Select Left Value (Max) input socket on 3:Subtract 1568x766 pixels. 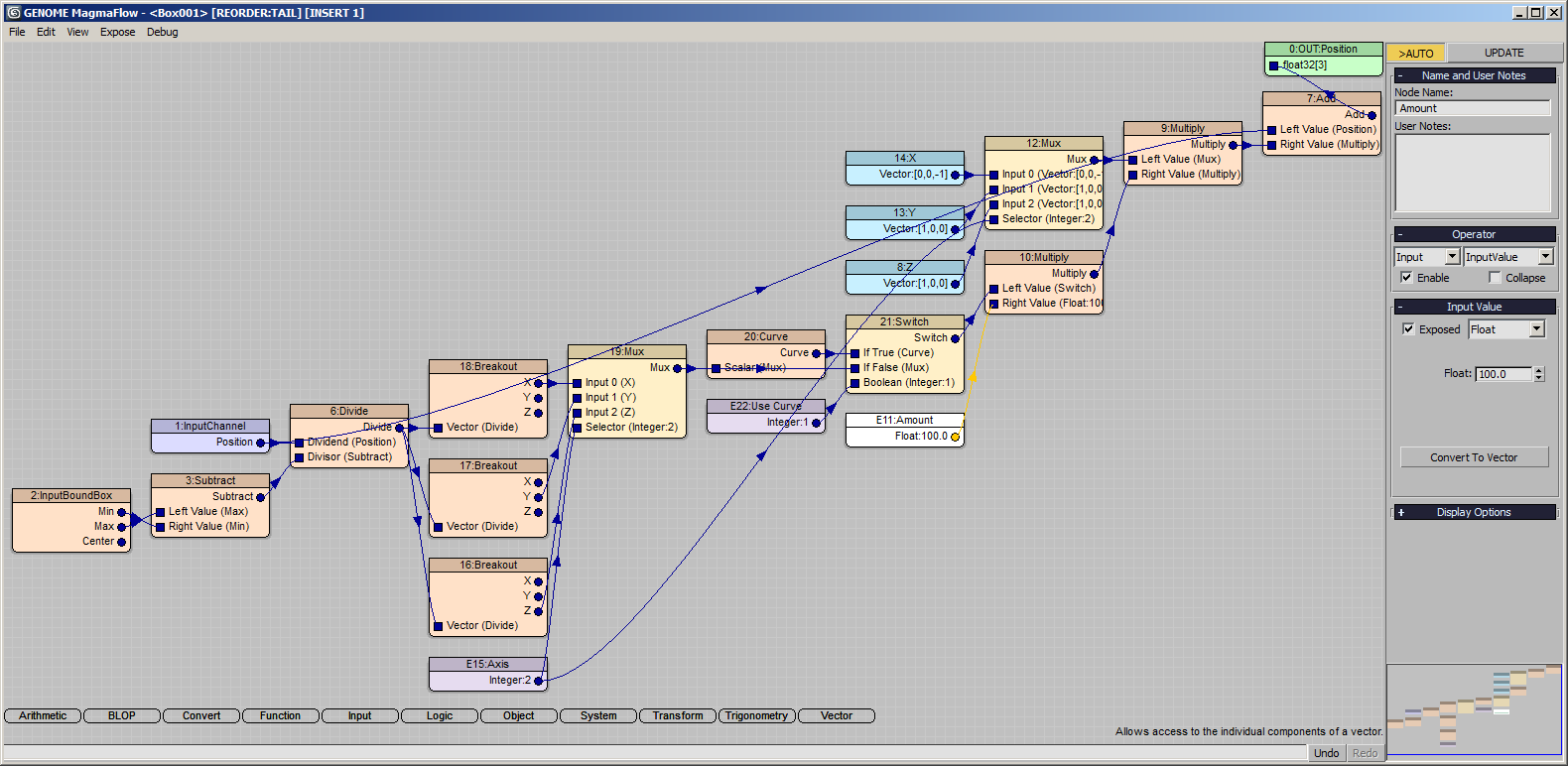tap(160, 512)
